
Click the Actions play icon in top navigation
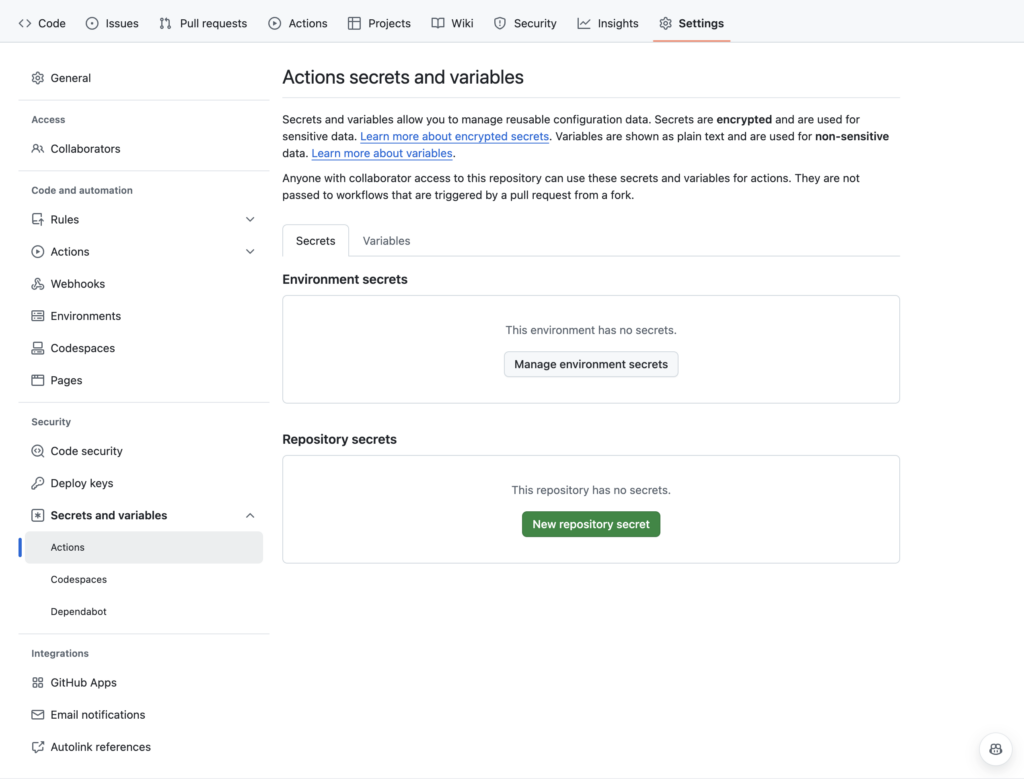coord(274,24)
